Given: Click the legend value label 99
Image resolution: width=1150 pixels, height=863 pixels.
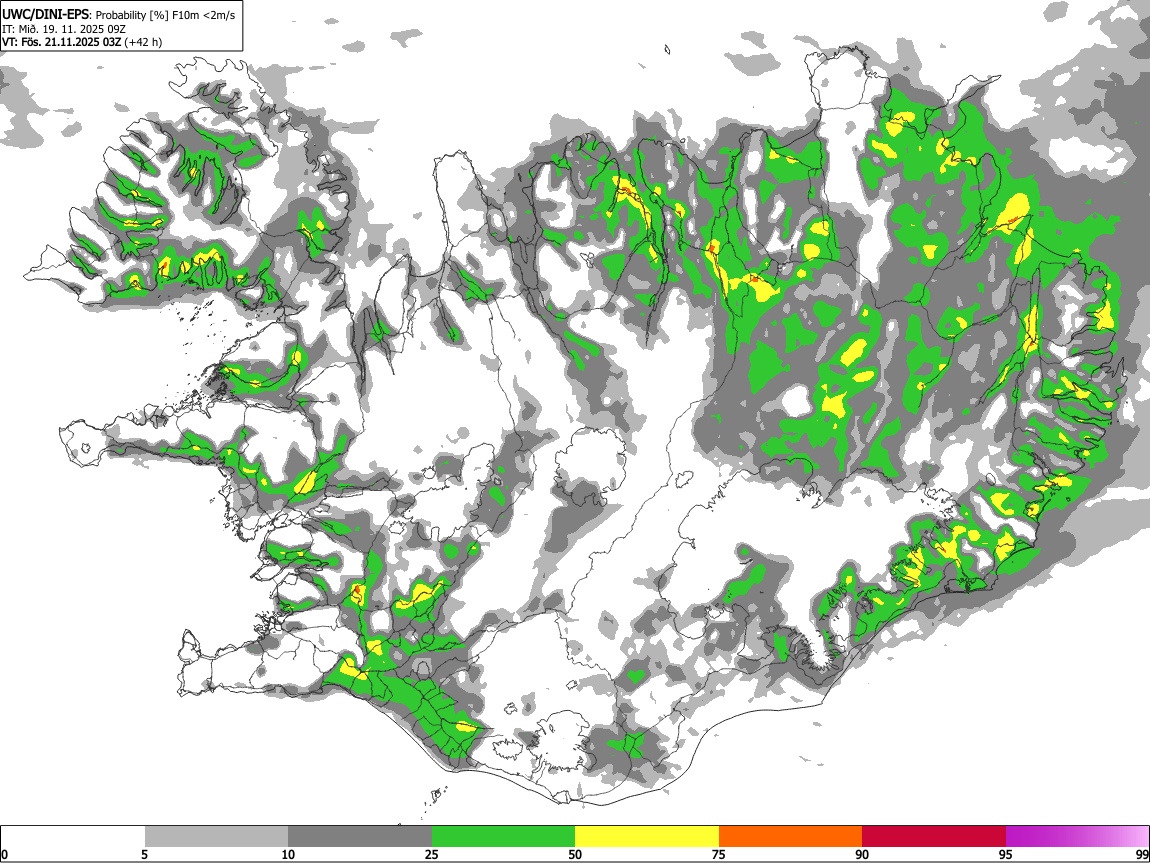Looking at the screenshot, I should [x=1141, y=854].
